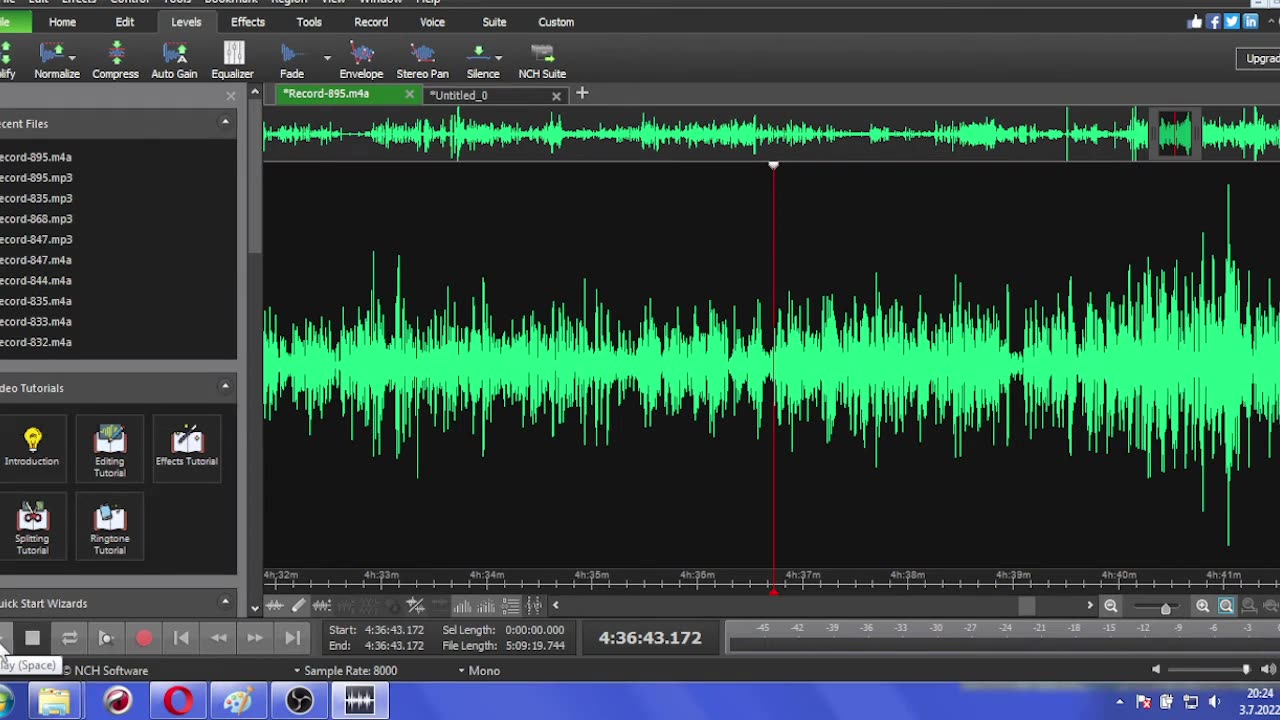Collapse the waveform view tool bar arrow
This screenshot has width=1280, height=720.
(556, 605)
